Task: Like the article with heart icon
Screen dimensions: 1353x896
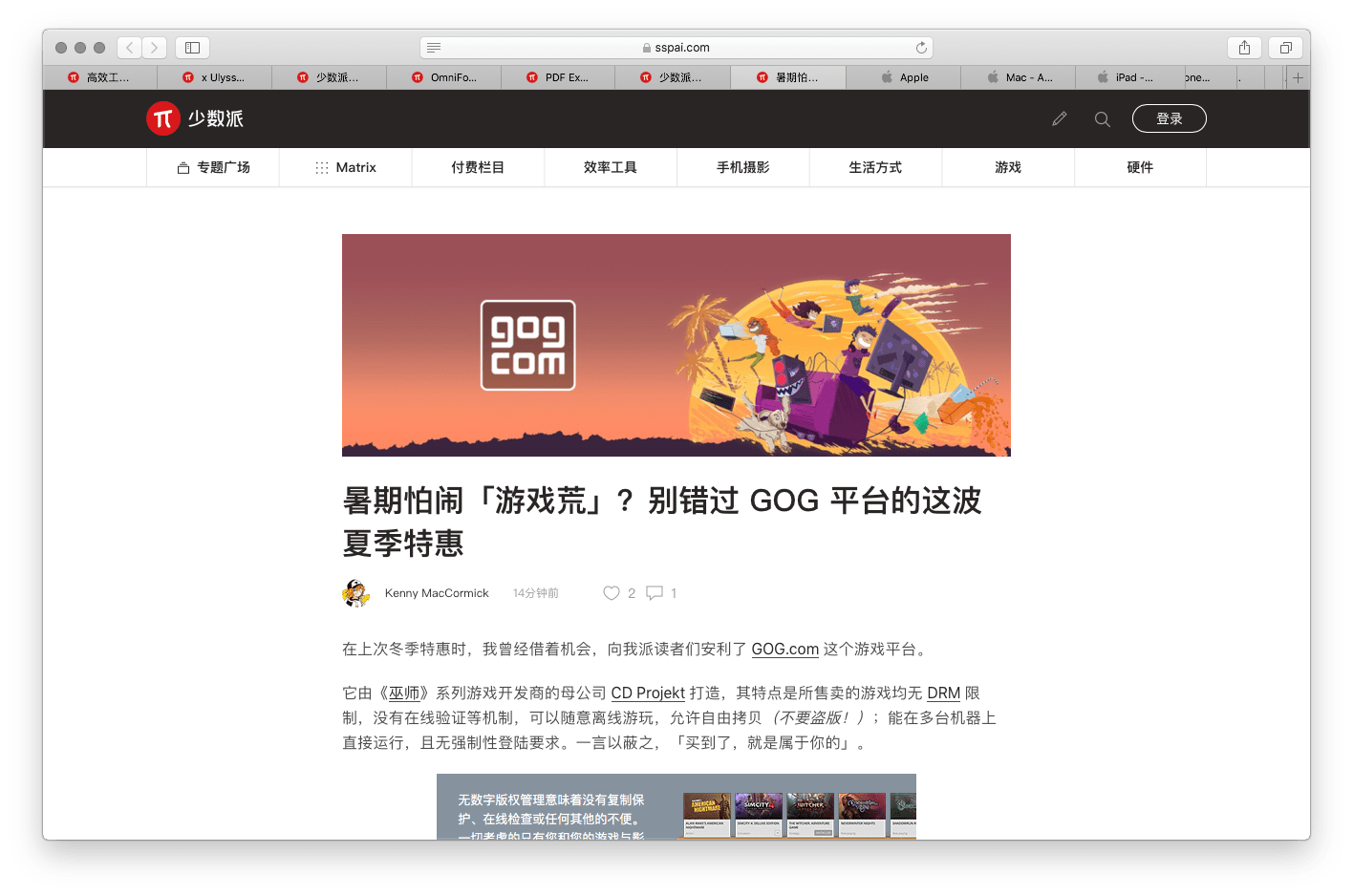Action: point(612,593)
